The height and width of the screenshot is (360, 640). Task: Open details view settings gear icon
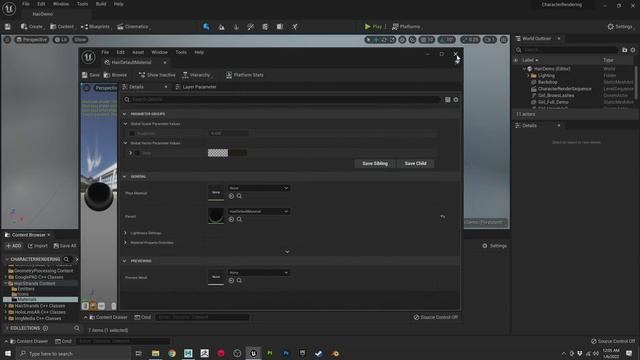[x=456, y=100]
